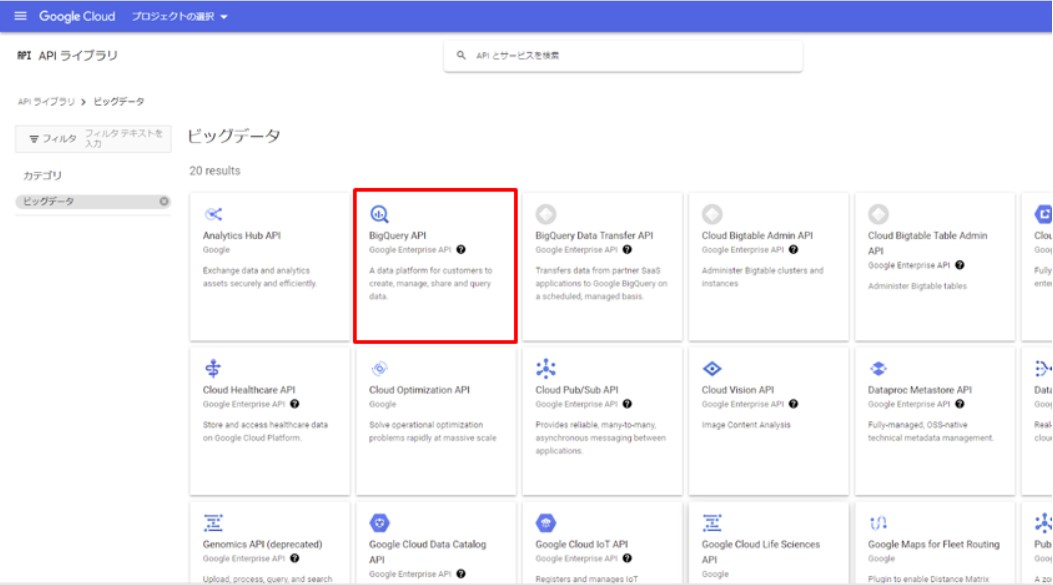The width and height of the screenshot is (1053, 585).
Task: Click the Google Cloud Life Sciences API icon
Action: tap(712, 523)
